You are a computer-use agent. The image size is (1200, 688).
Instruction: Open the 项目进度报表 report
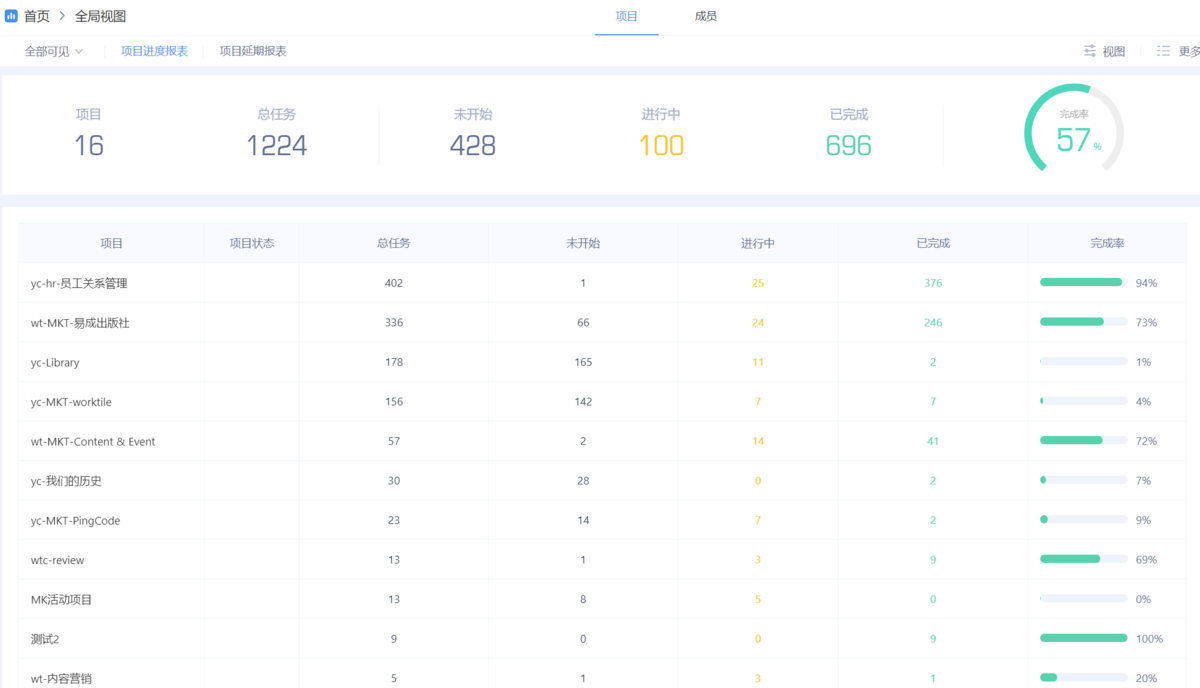point(154,51)
